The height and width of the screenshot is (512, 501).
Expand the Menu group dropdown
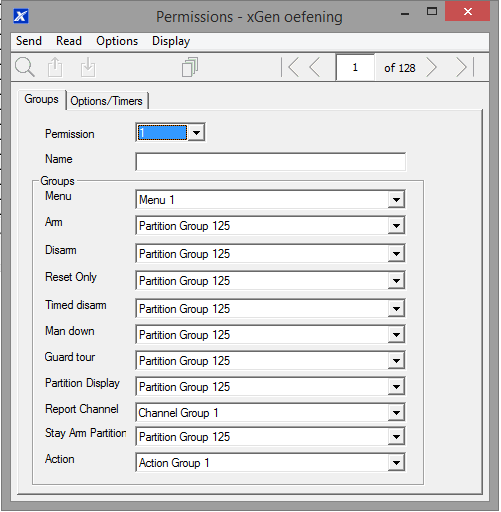(x=396, y=200)
